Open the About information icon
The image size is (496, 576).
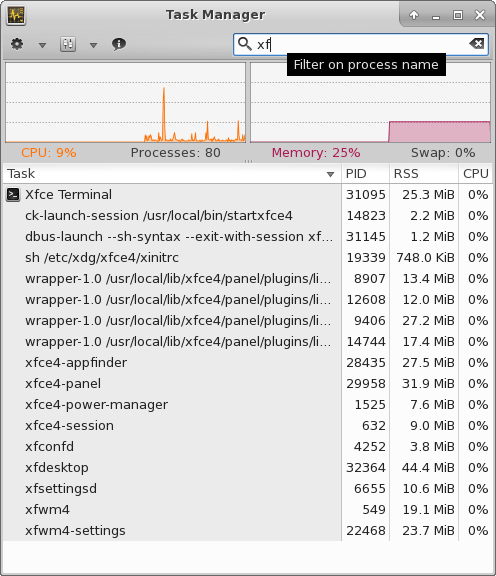(x=119, y=44)
